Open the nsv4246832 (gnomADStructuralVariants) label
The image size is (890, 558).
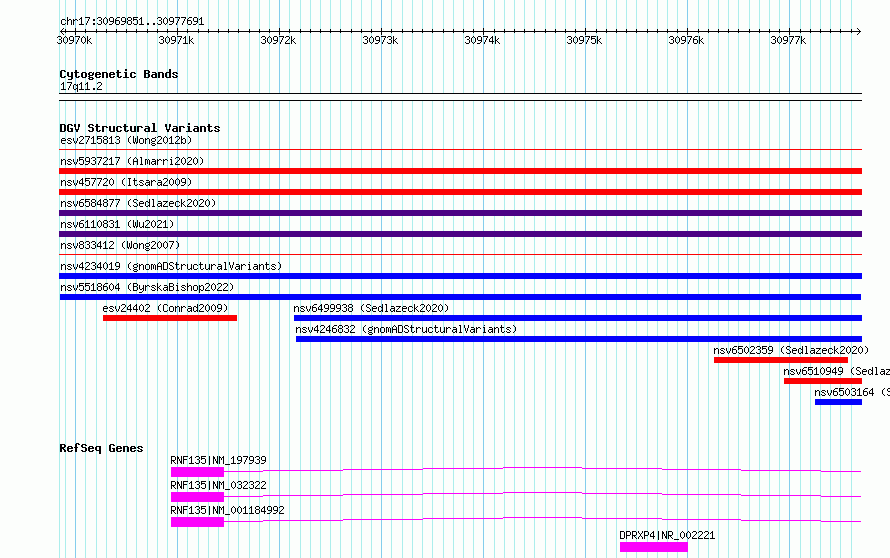point(406,329)
